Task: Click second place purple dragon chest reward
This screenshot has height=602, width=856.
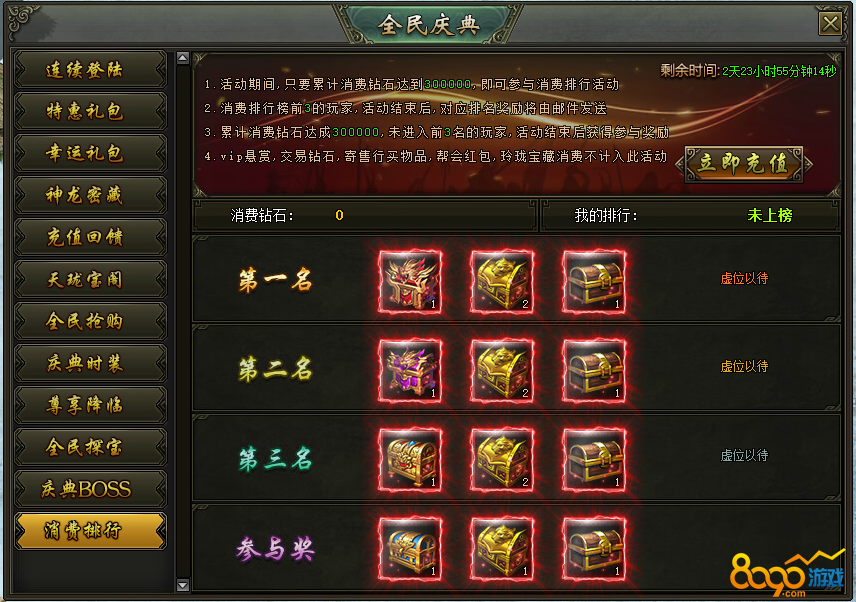Action: (x=410, y=371)
